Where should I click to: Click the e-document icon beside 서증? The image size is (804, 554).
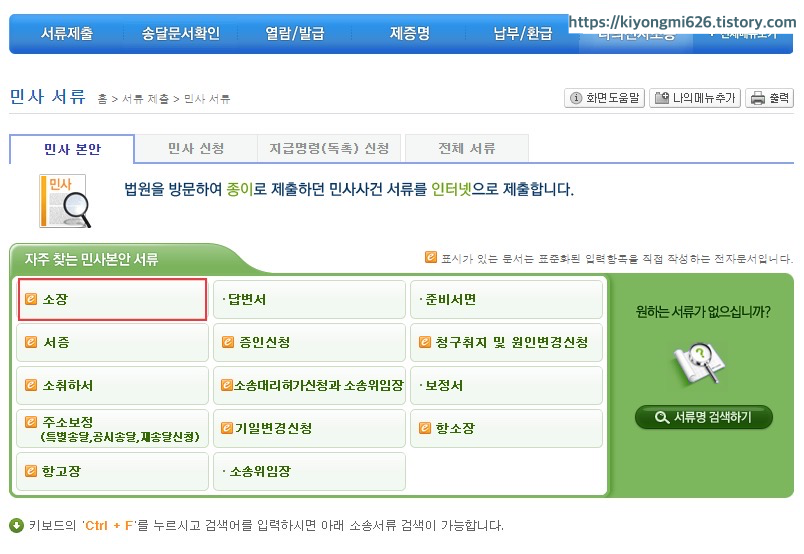31,342
